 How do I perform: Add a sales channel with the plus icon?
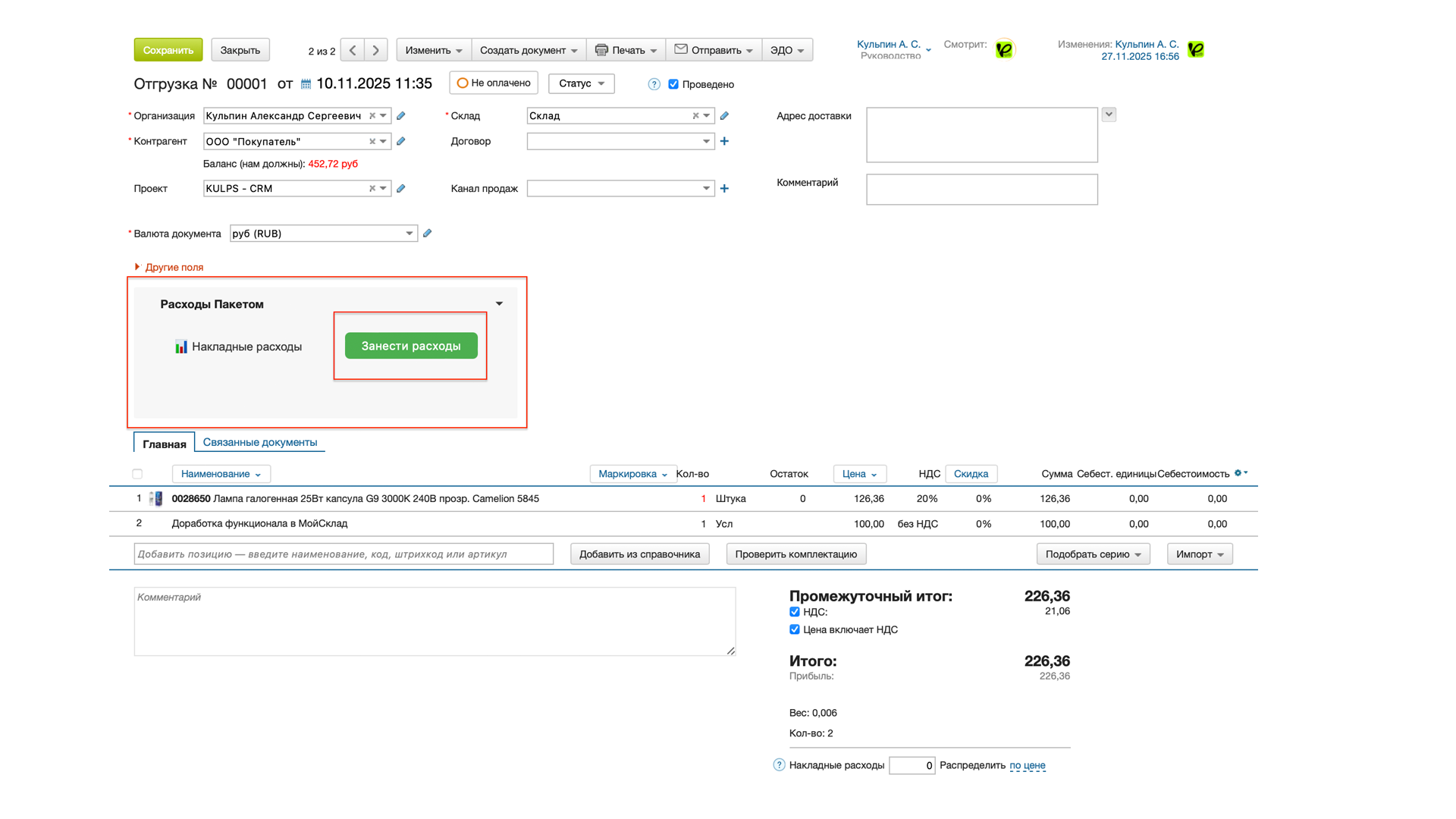click(x=724, y=188)
